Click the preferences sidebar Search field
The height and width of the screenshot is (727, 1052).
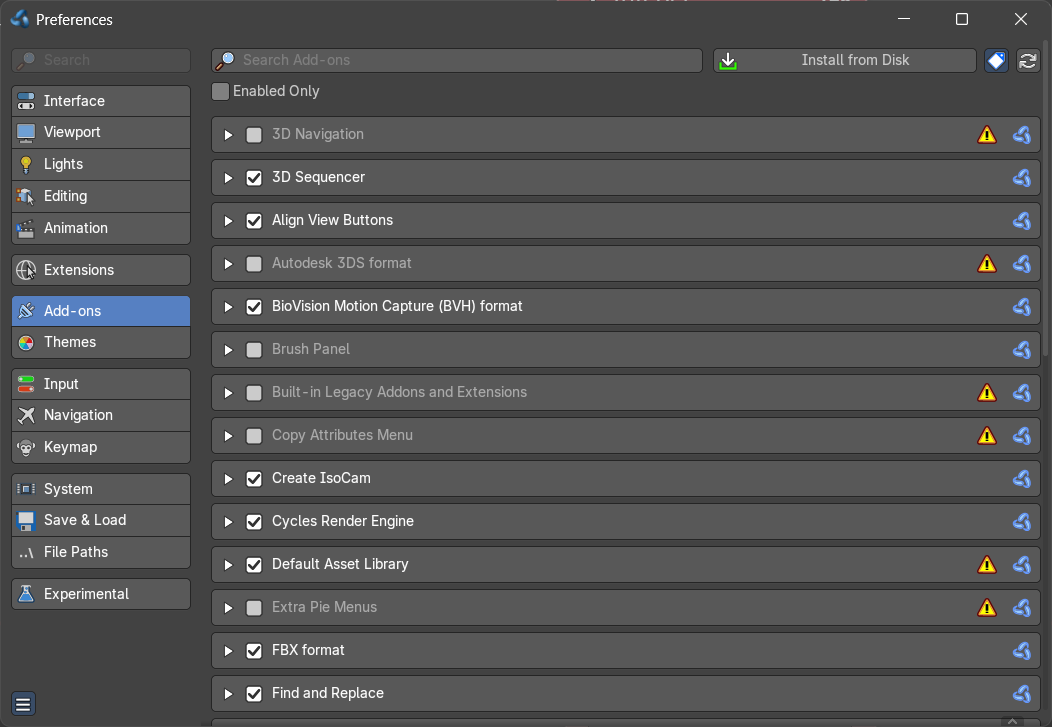101,60
